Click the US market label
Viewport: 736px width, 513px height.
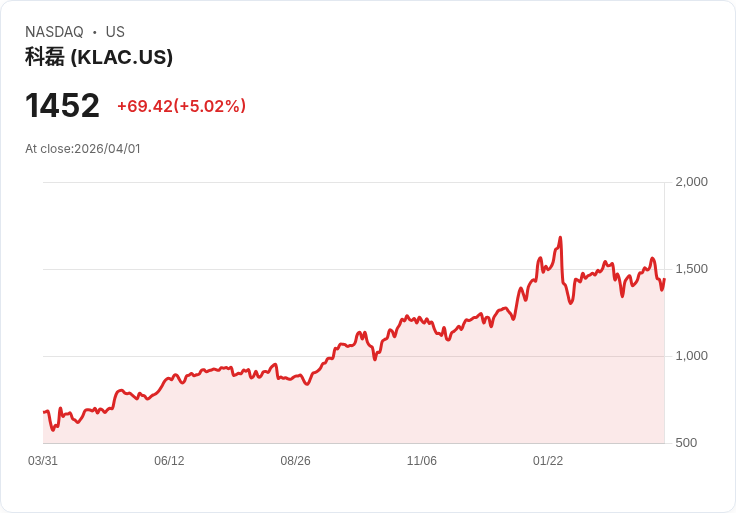click(115, 32)
